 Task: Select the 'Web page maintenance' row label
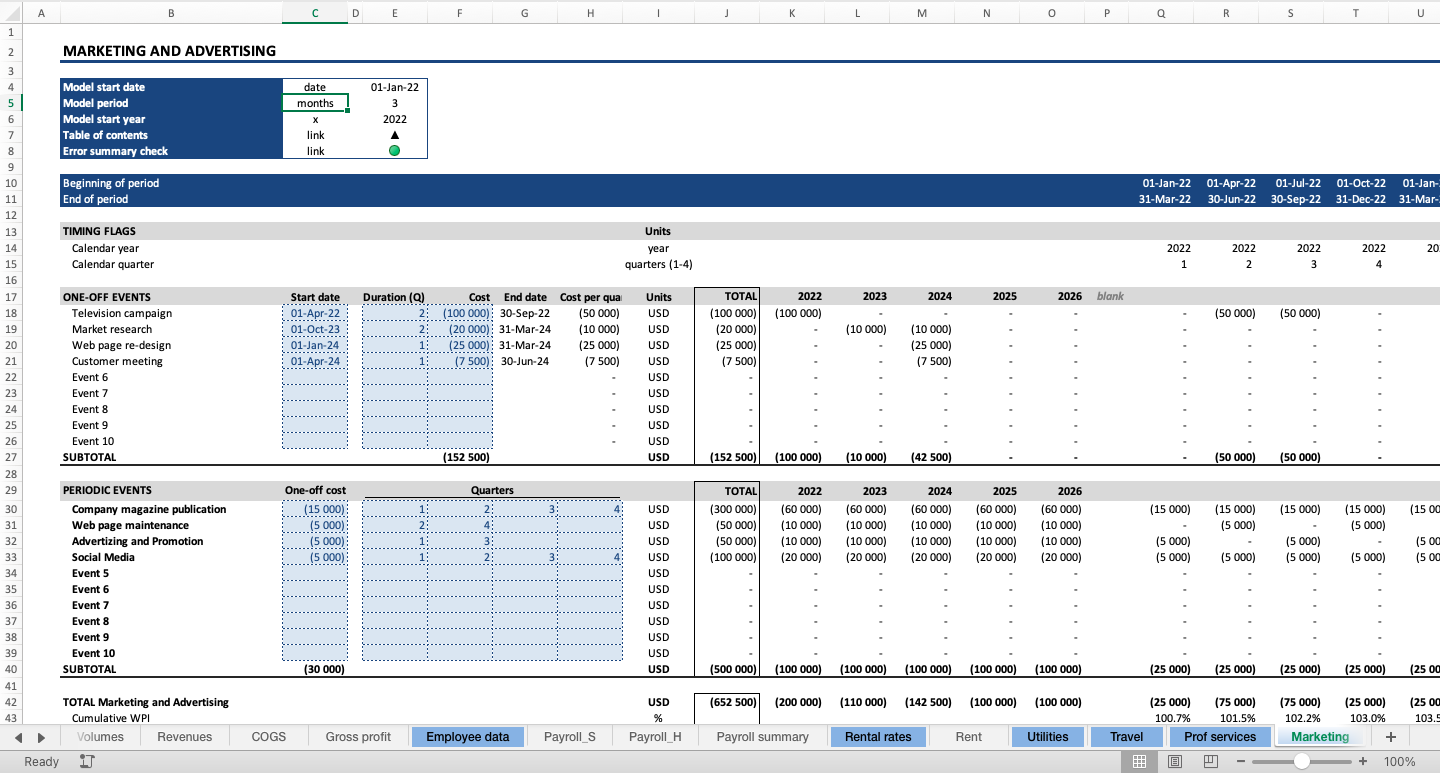pos(130,525)
